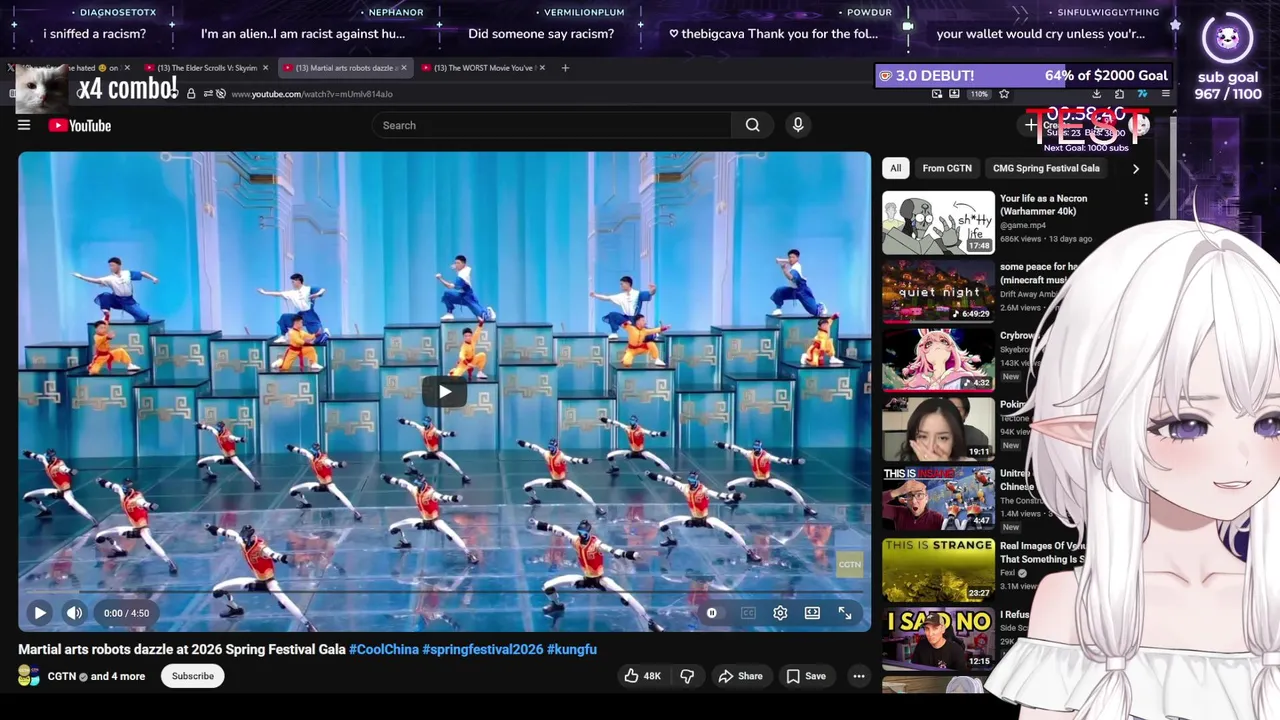Screen dimensions: 1280x720
Task: Open the CGTN channel avatar
Action: pyautogui.click(x=29, y=676)
